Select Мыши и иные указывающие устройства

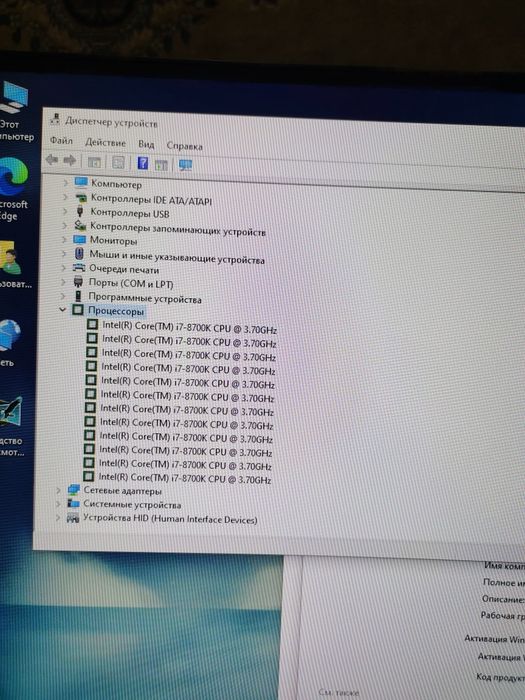click(x=177, y=257)
